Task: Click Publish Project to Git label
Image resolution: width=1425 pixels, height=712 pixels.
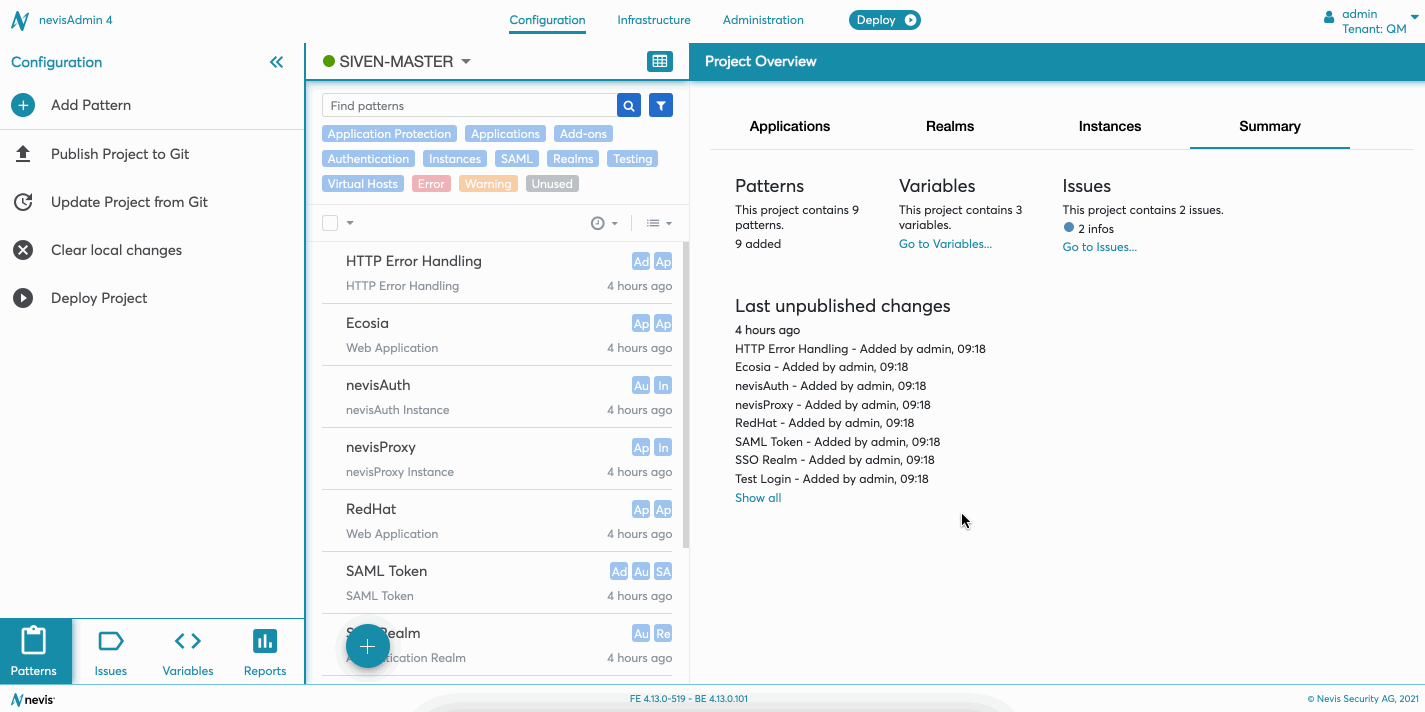Action: [120, 154]
